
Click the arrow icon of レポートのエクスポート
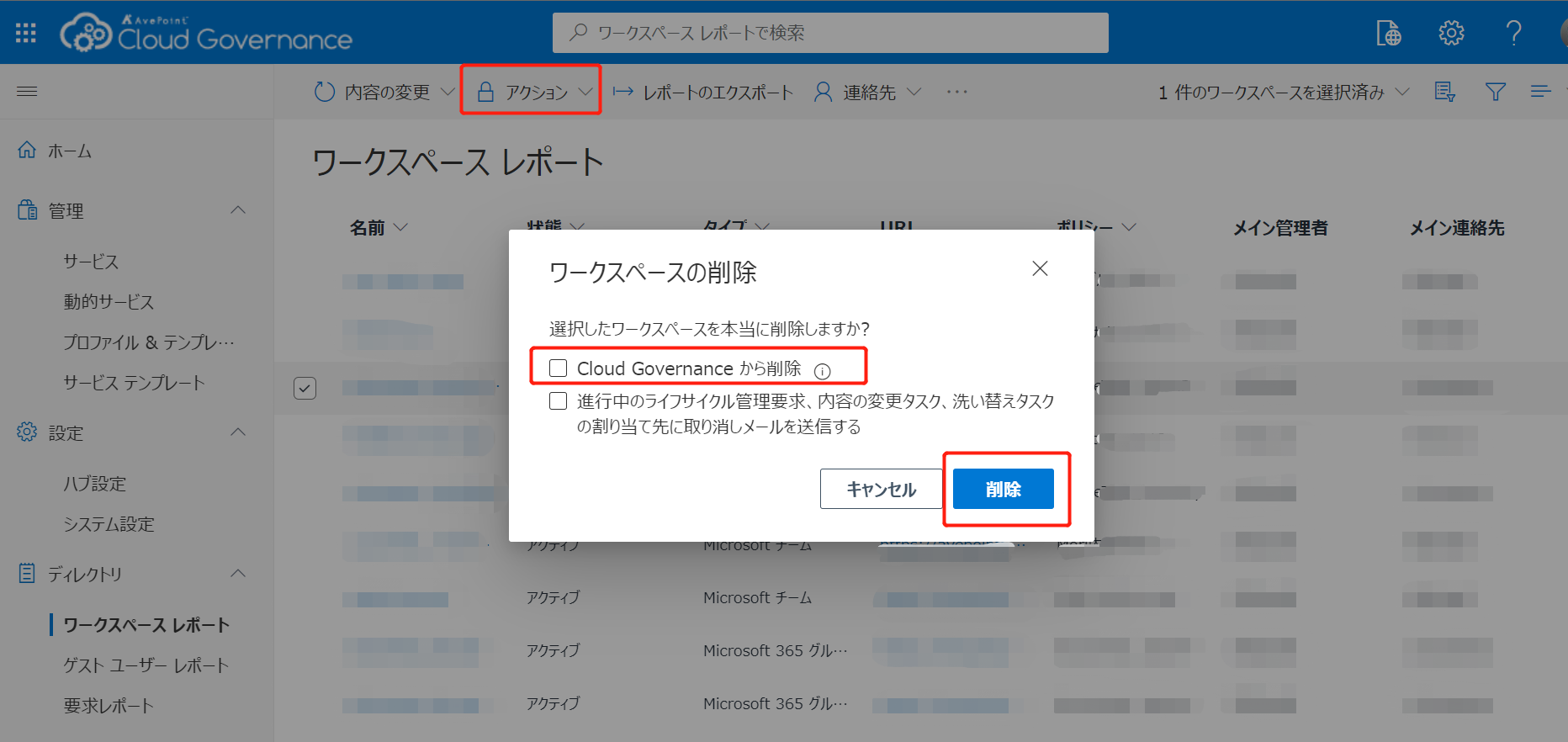point(622,92)
